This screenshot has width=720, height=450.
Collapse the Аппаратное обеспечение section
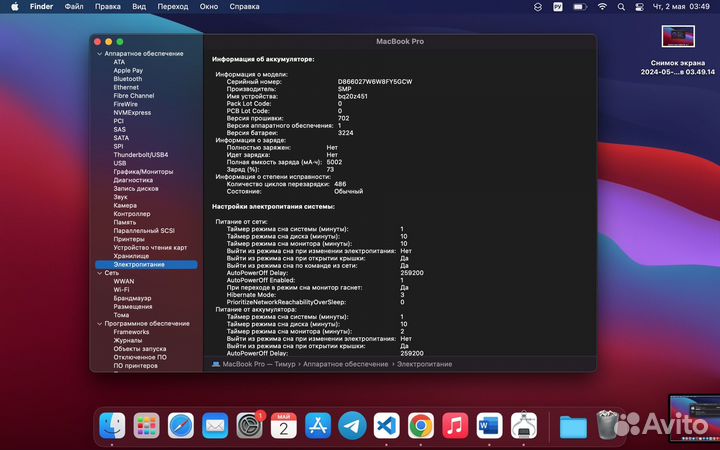tap(99, 54)
